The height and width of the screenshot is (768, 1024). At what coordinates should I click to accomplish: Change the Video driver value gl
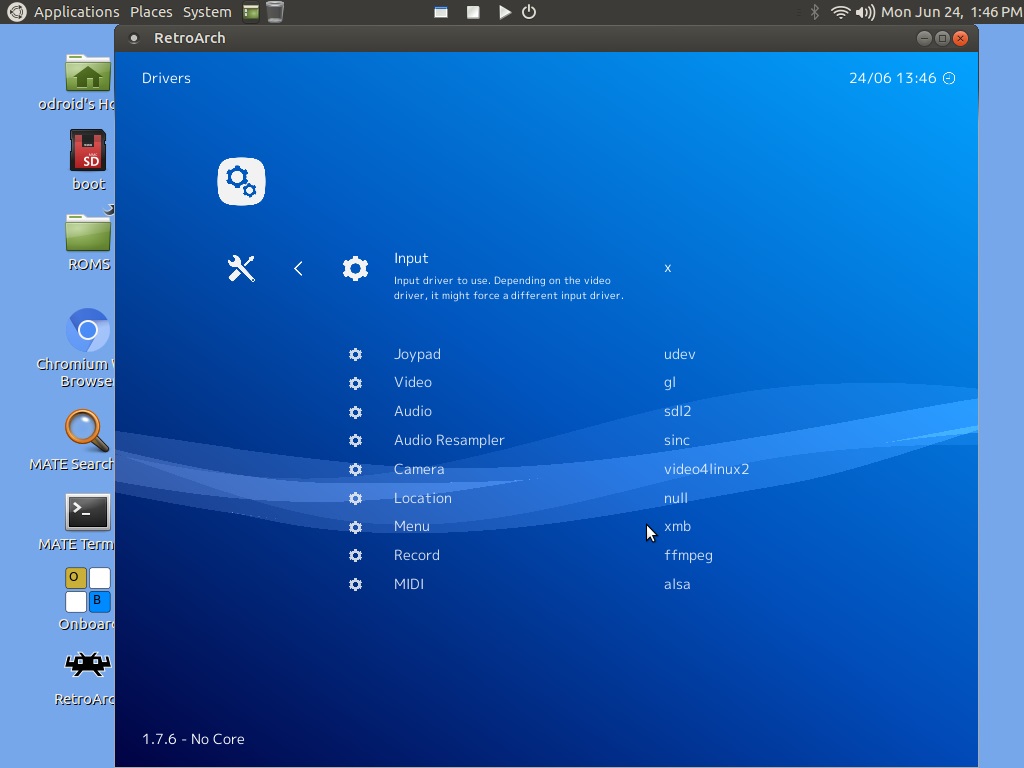pyautogui.click(x=669, y=382)
